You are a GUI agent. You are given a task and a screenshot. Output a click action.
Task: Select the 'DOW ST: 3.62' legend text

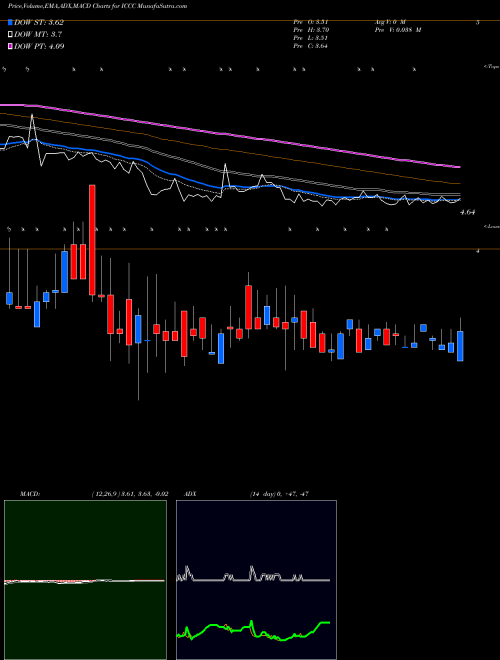pos(39,23)
